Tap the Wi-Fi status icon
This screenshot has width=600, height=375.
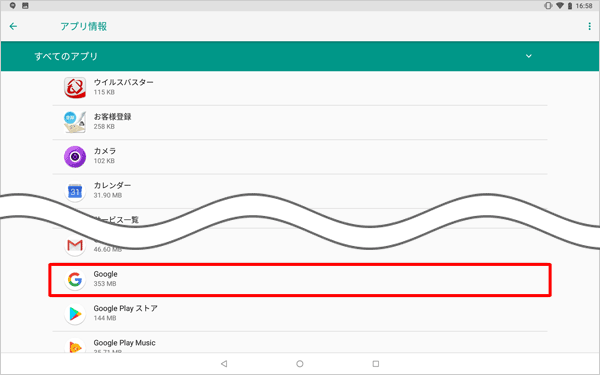[560, 6]
